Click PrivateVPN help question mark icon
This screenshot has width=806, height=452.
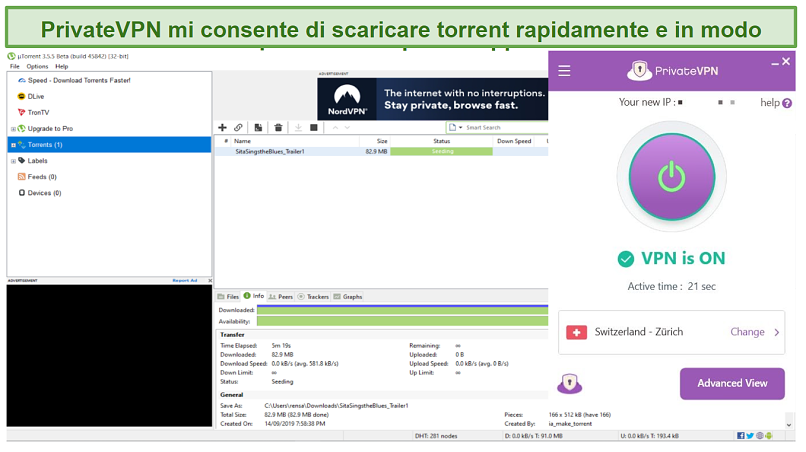(x=787, y=103)
